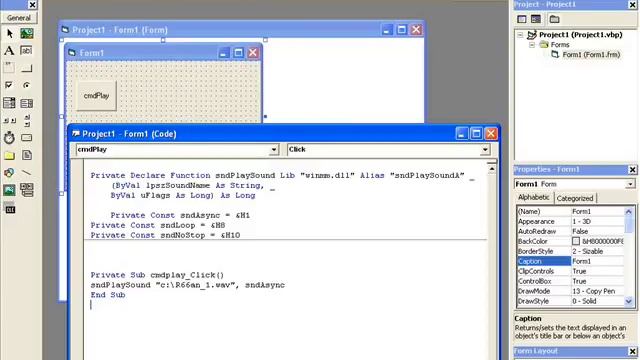Select the PictureBox control tool
This screenshot has height=360, width=640.
[27, 33]
